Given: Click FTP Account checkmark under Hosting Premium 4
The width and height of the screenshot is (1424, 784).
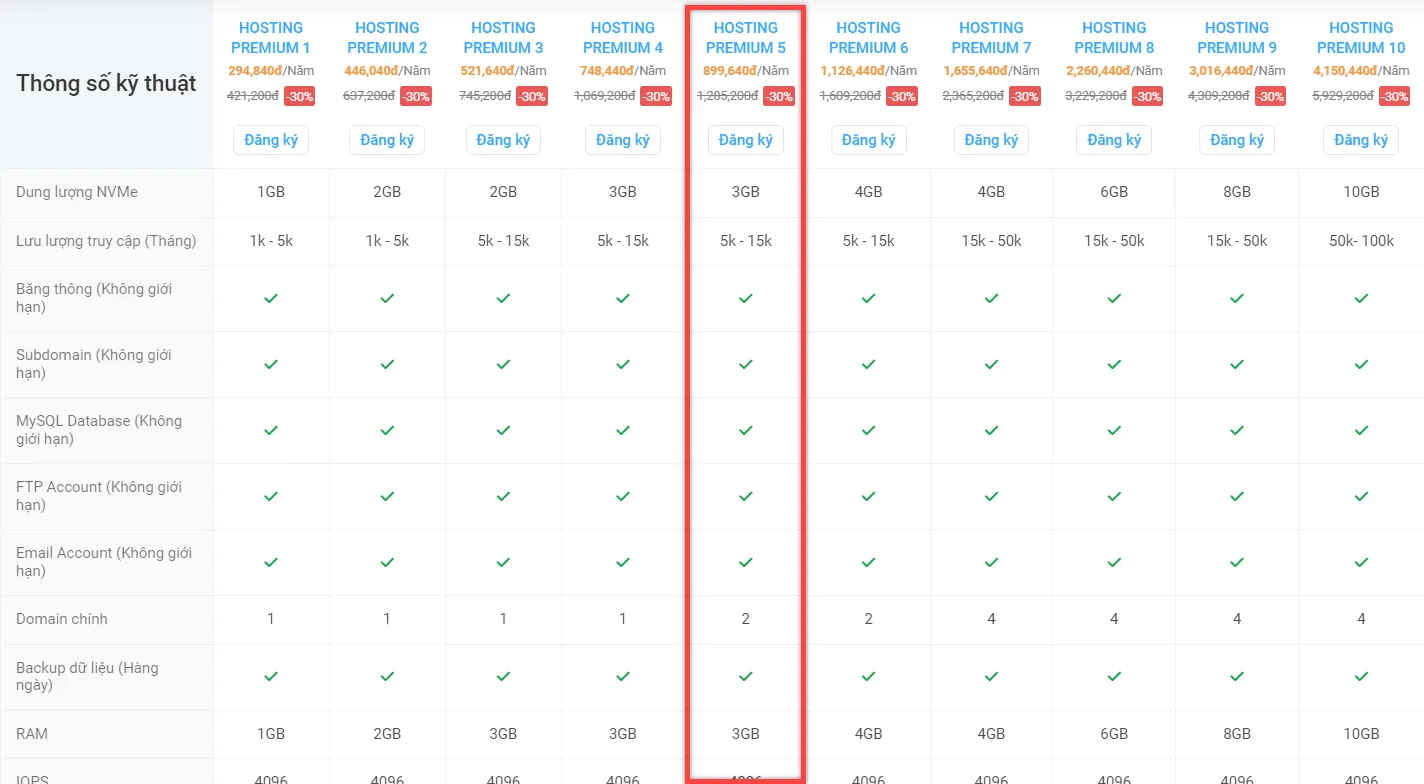Looking at the screenshot, I should click(622, 496).
